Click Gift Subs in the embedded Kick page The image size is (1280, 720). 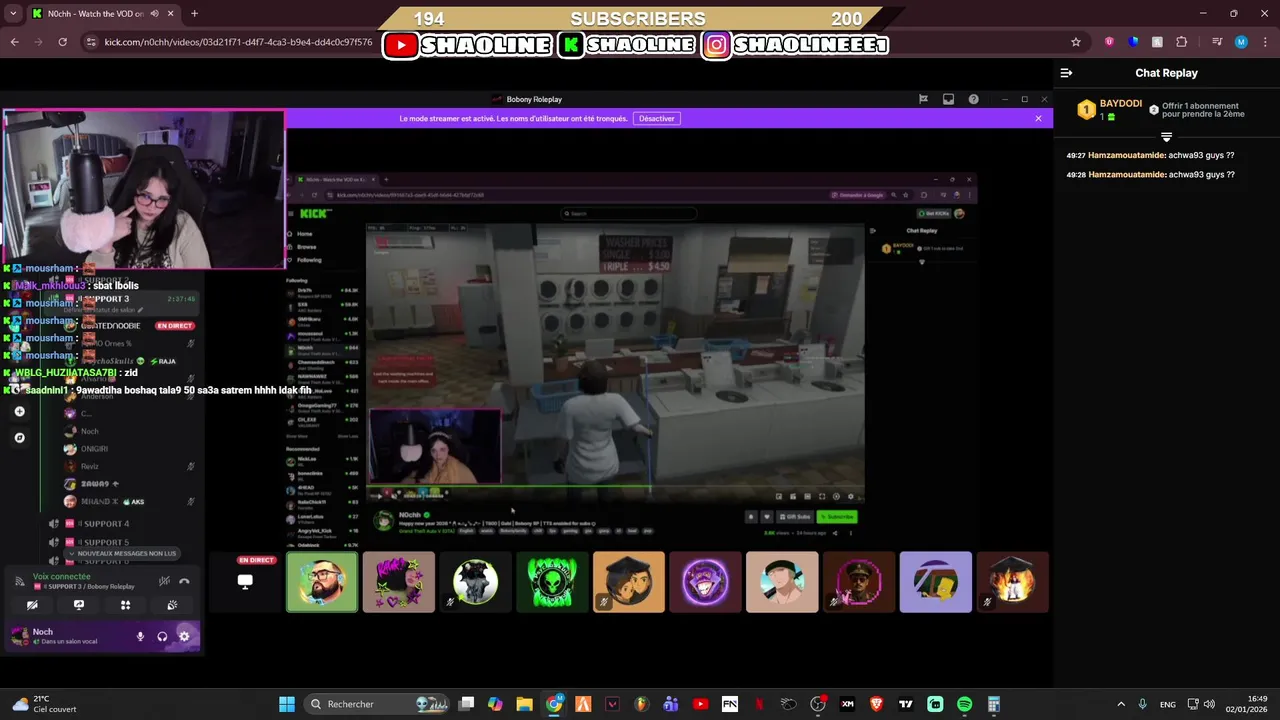tap(794, 517)
